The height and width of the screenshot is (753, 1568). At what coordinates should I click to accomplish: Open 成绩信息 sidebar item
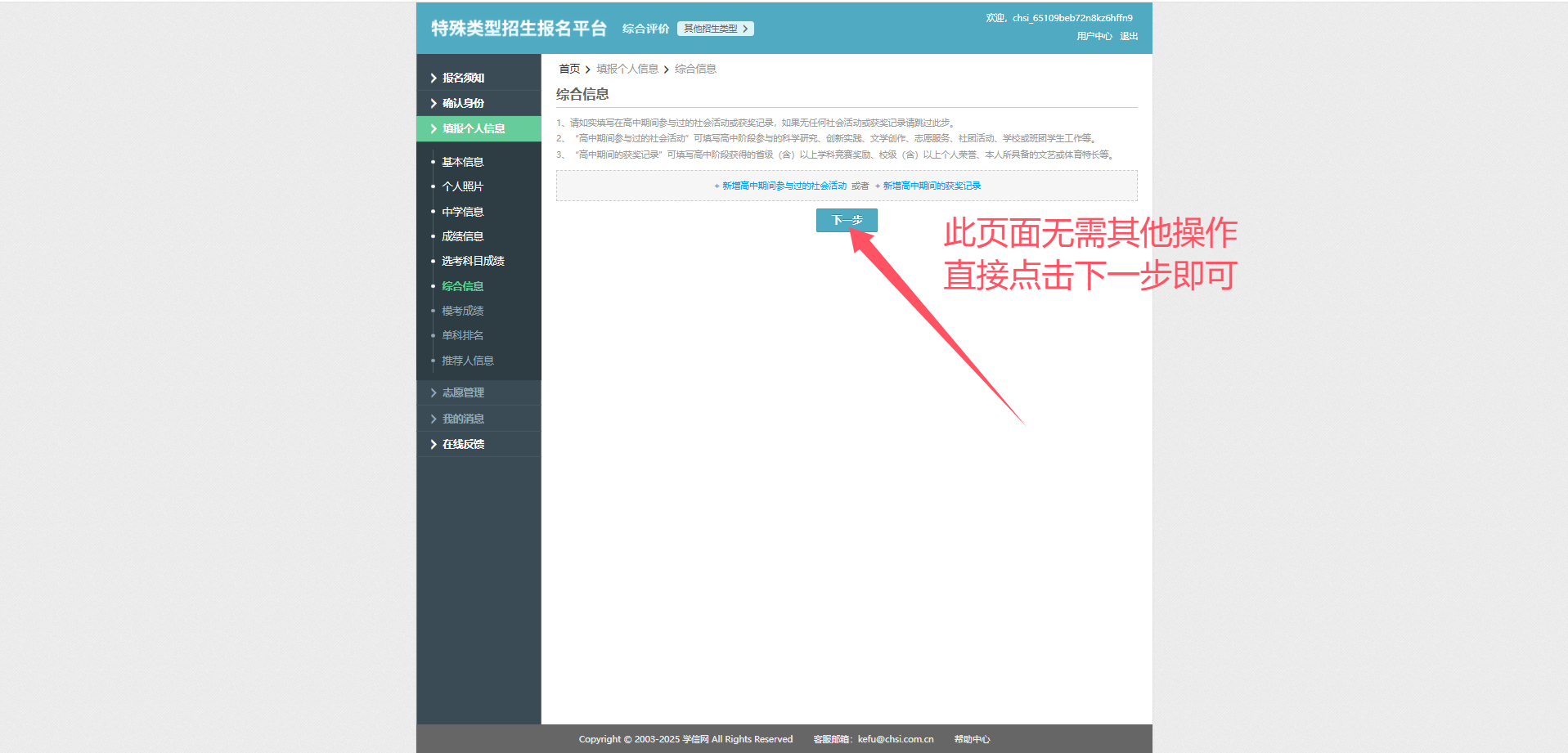(463, 236)
